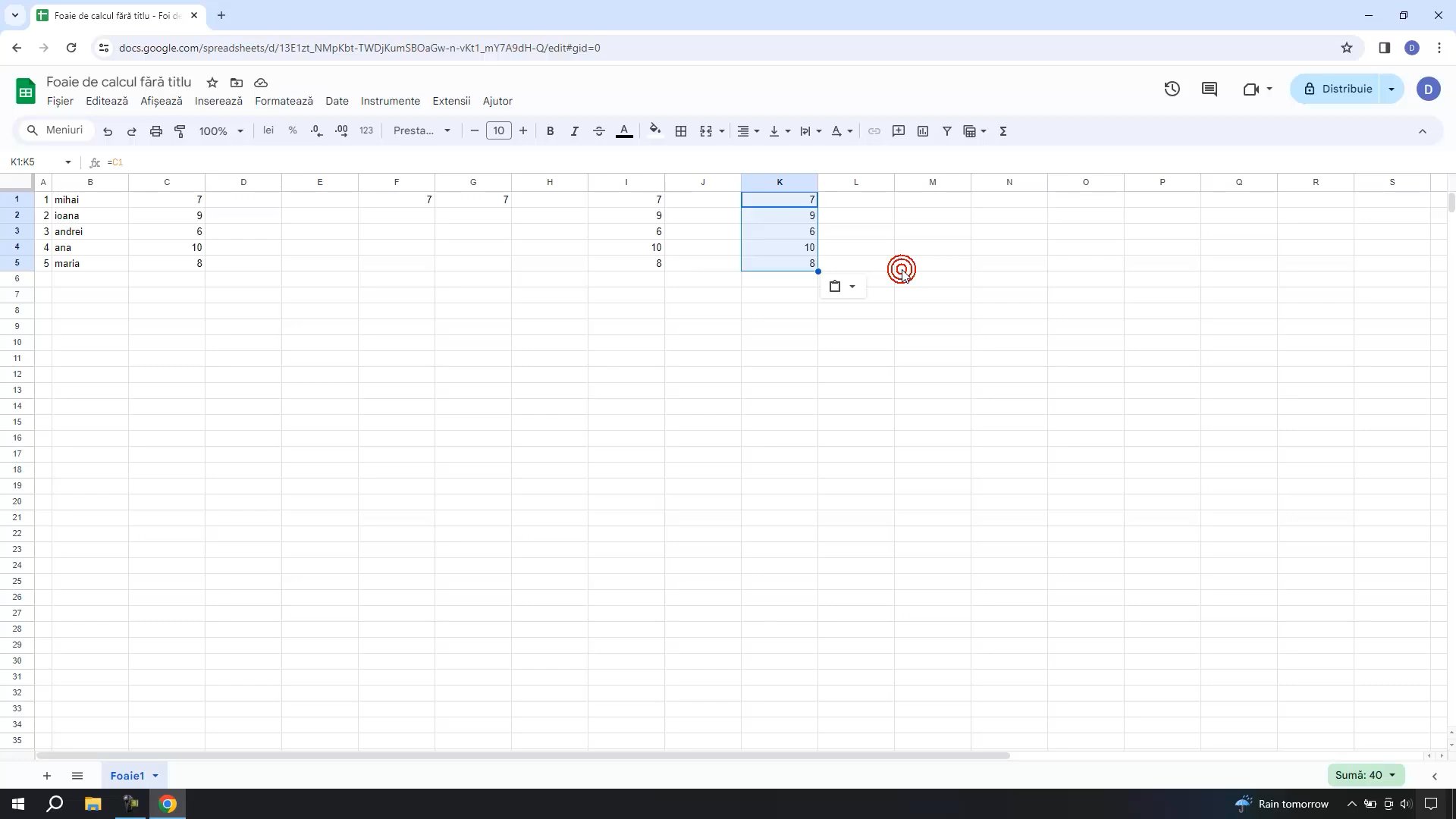This screenshot has height=819, width=1456.
Task: Open the text color picker
Action: [x=624, y=131]
